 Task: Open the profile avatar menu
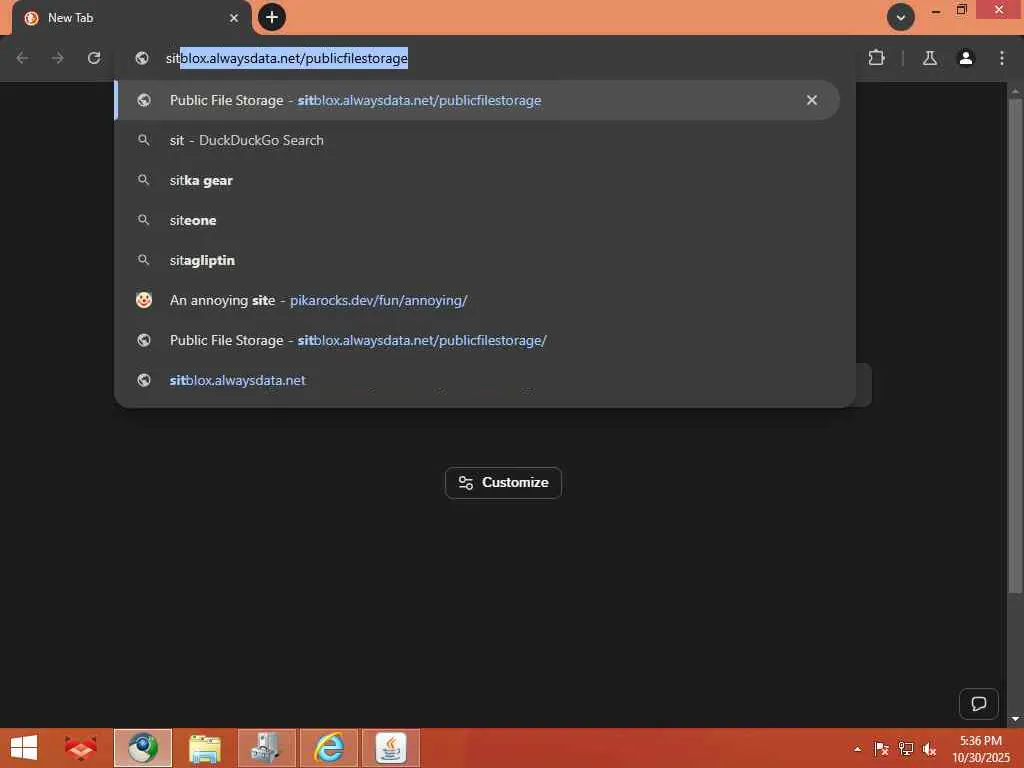click(965, 58)
